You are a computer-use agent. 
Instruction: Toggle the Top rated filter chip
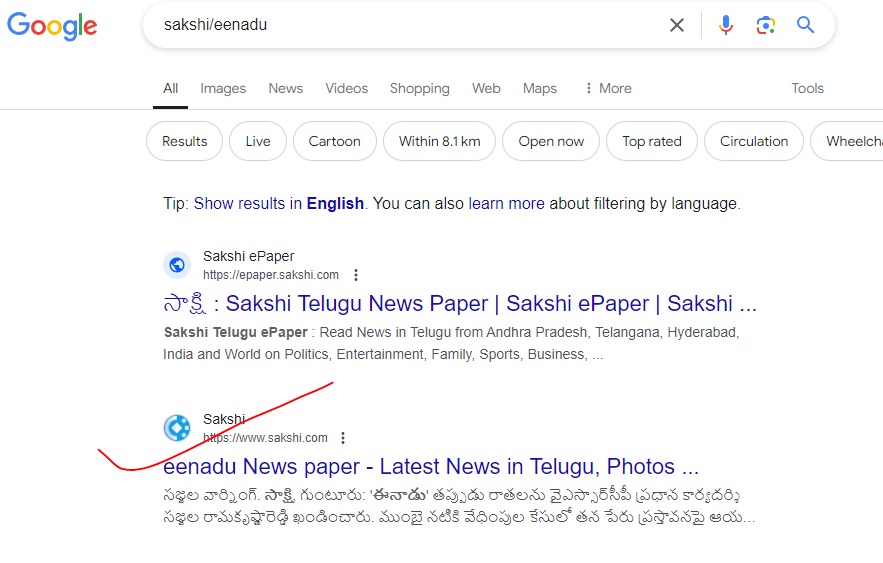[x=652, y=141]
